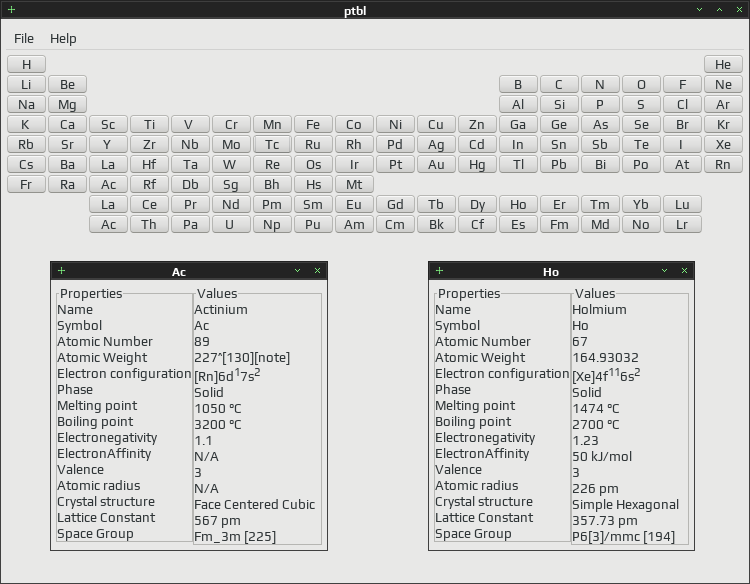Click the Li element button
The image size is (750, 584).
[27, 84]
